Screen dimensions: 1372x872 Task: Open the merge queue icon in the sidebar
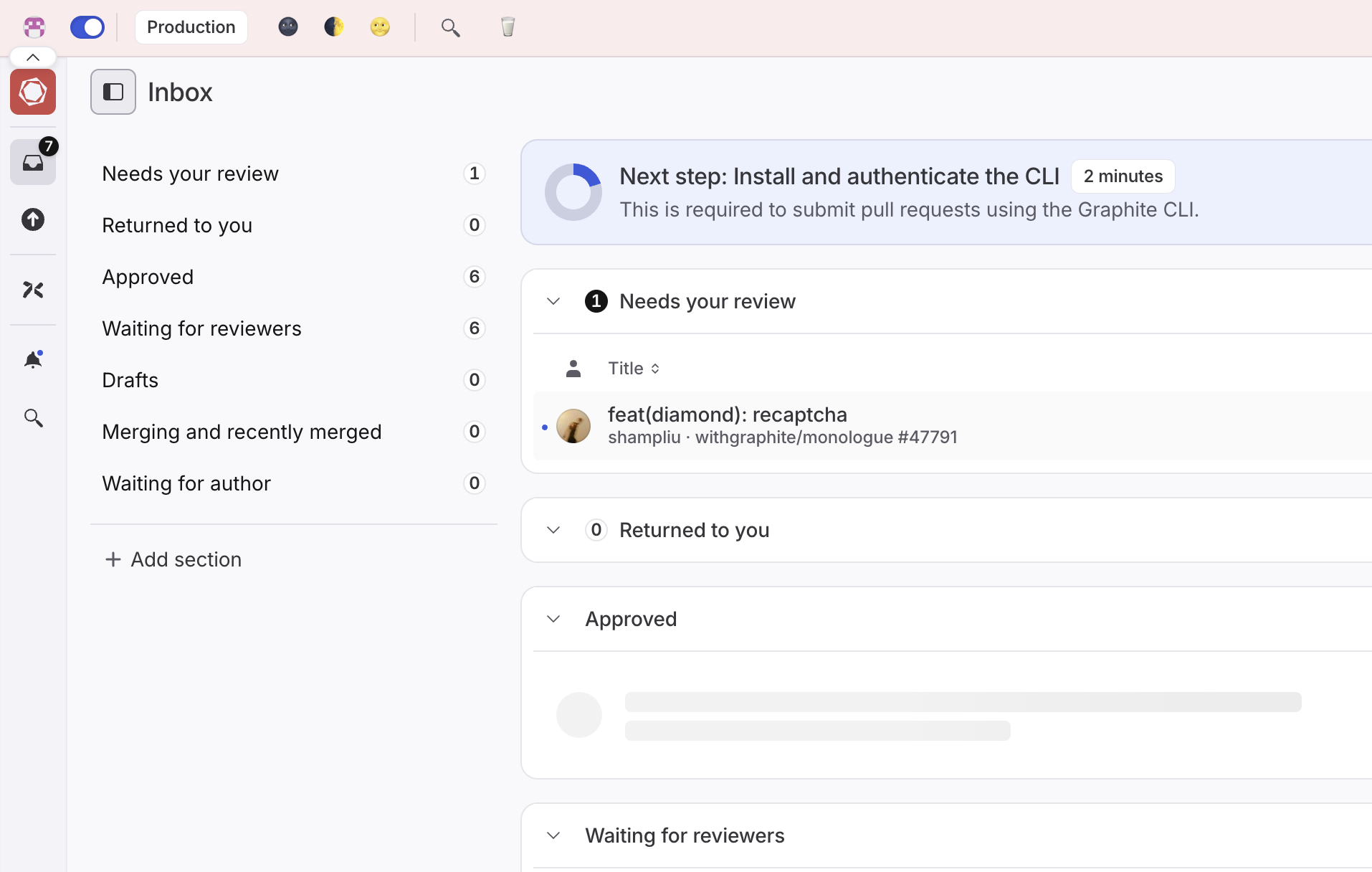pos(33,290)
